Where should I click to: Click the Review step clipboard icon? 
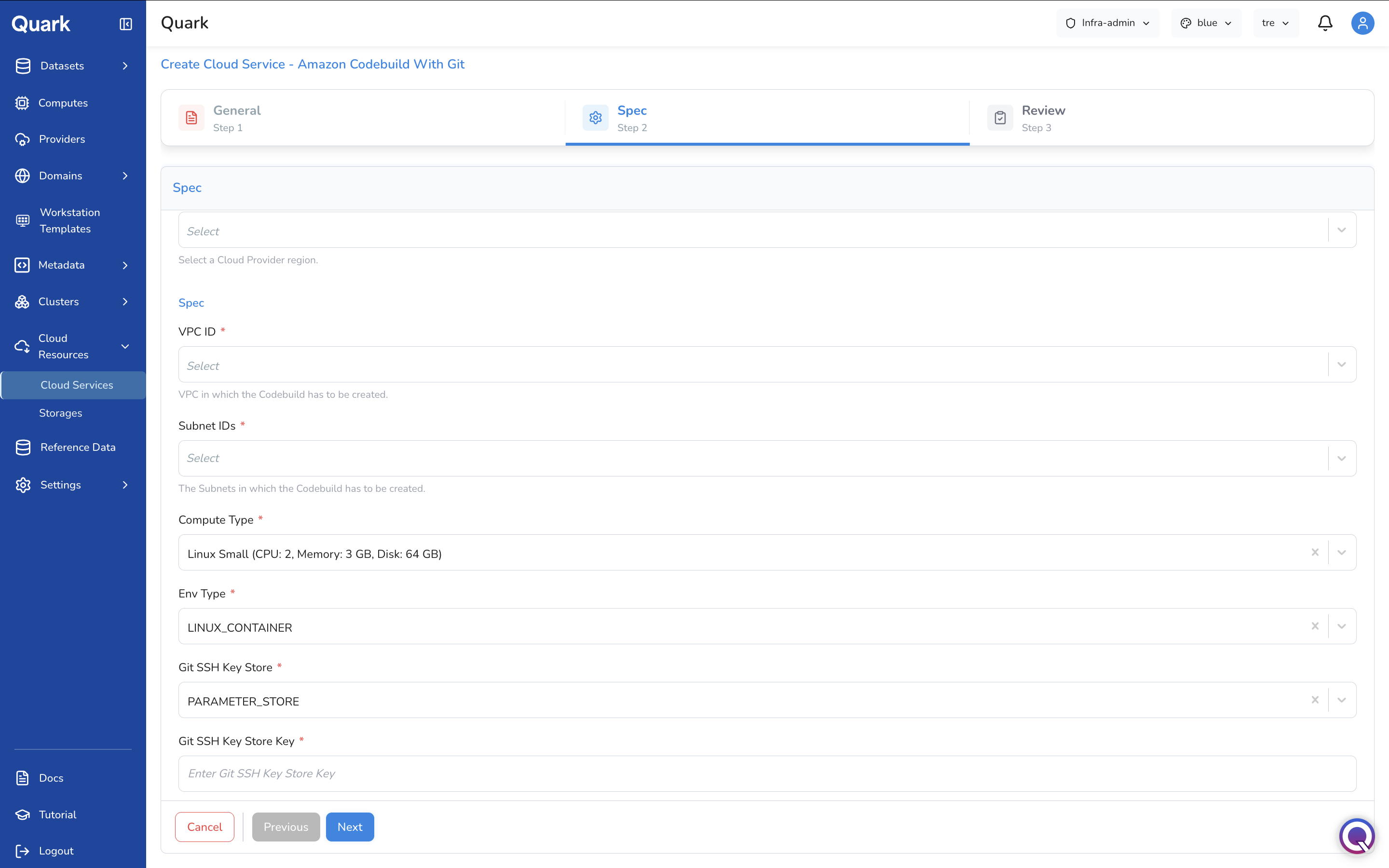pos(1000,118)
